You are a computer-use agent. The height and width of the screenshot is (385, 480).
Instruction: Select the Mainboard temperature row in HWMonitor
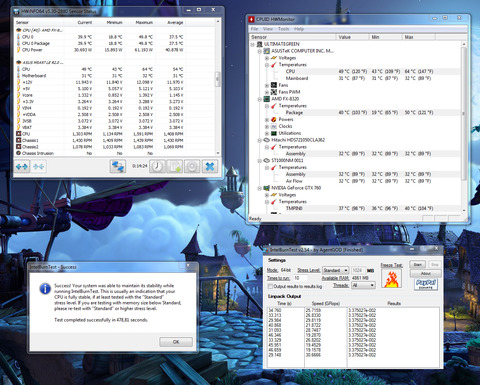pyautogui.click(x=356, y=78)
